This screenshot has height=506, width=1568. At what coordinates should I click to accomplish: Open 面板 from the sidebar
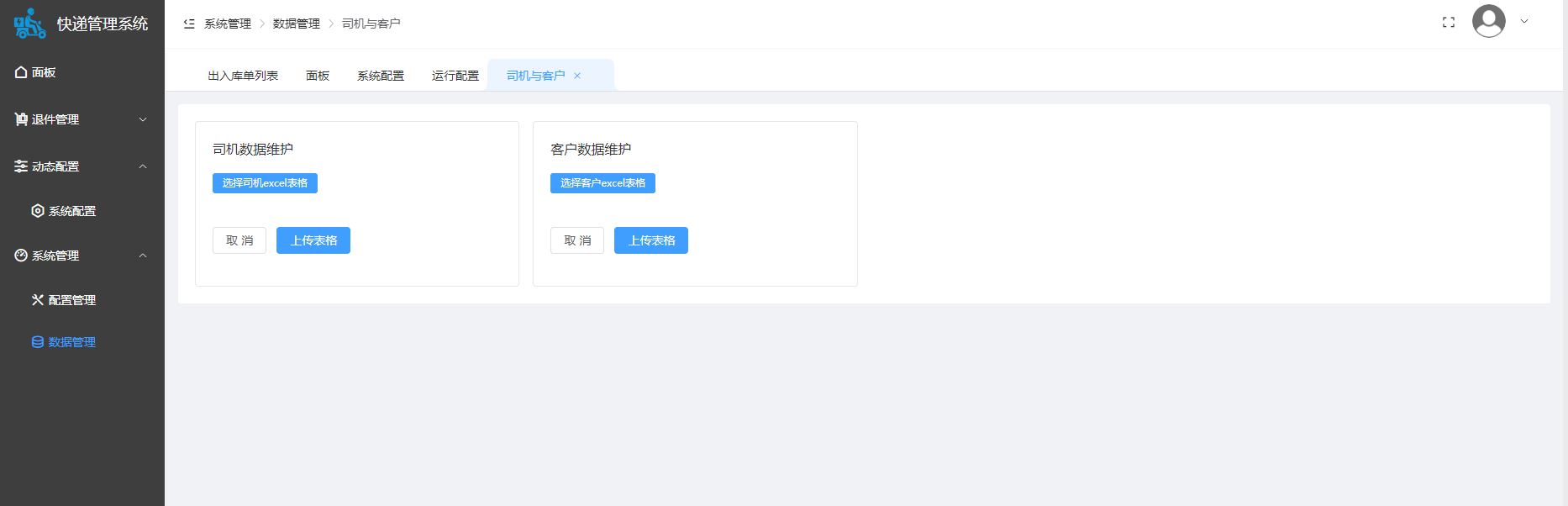[x=44, y=72]
